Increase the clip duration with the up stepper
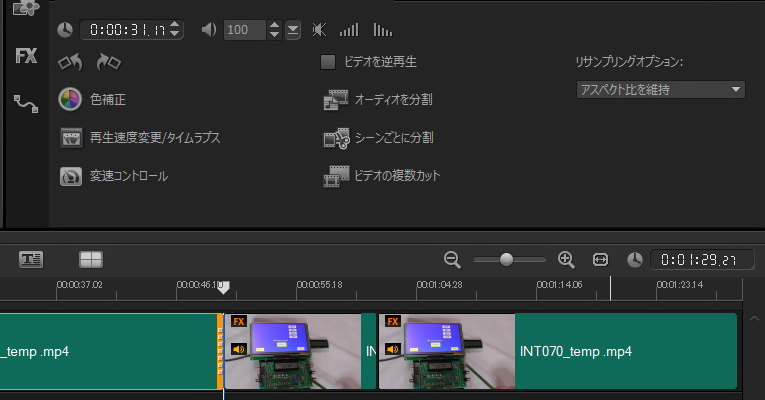This screenshot has height=400, width=765. tap(176, 25)
